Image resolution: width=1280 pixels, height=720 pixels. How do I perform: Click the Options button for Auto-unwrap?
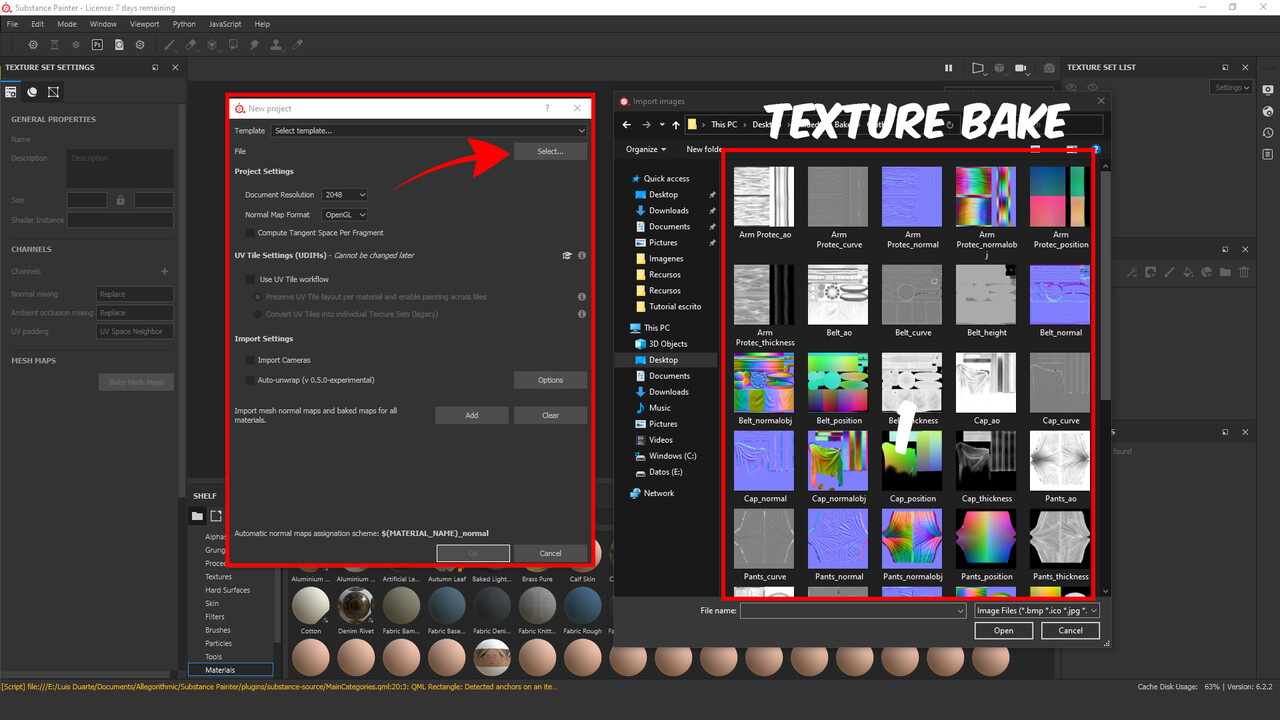click(x=550, y=380)
